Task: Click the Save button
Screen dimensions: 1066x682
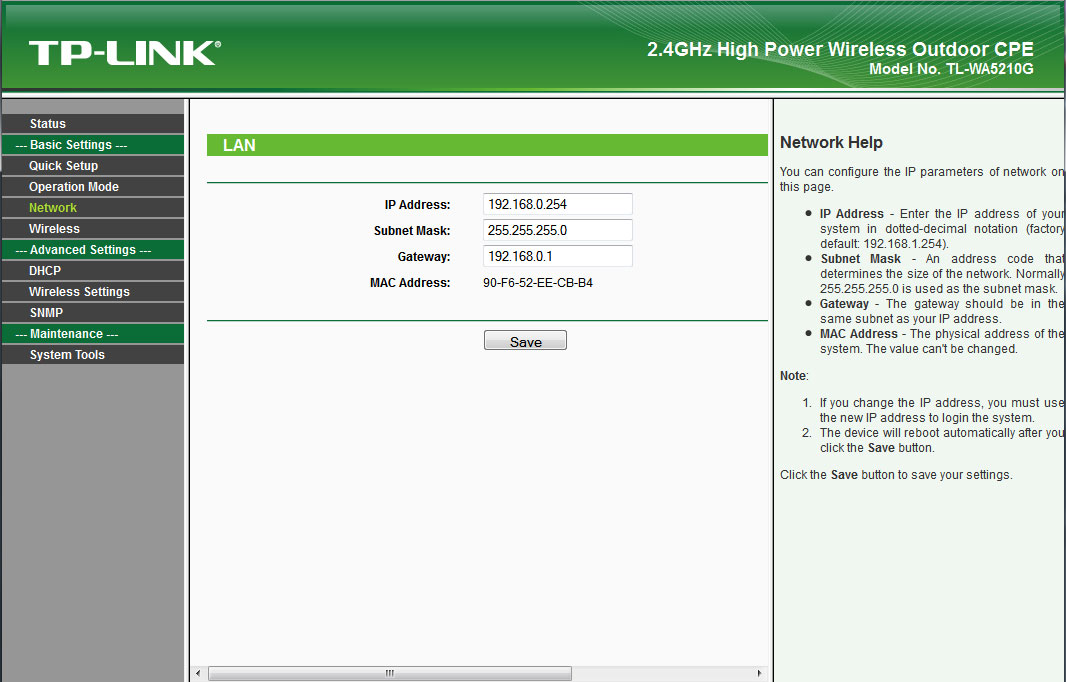Action: click(x=524, y=339)
